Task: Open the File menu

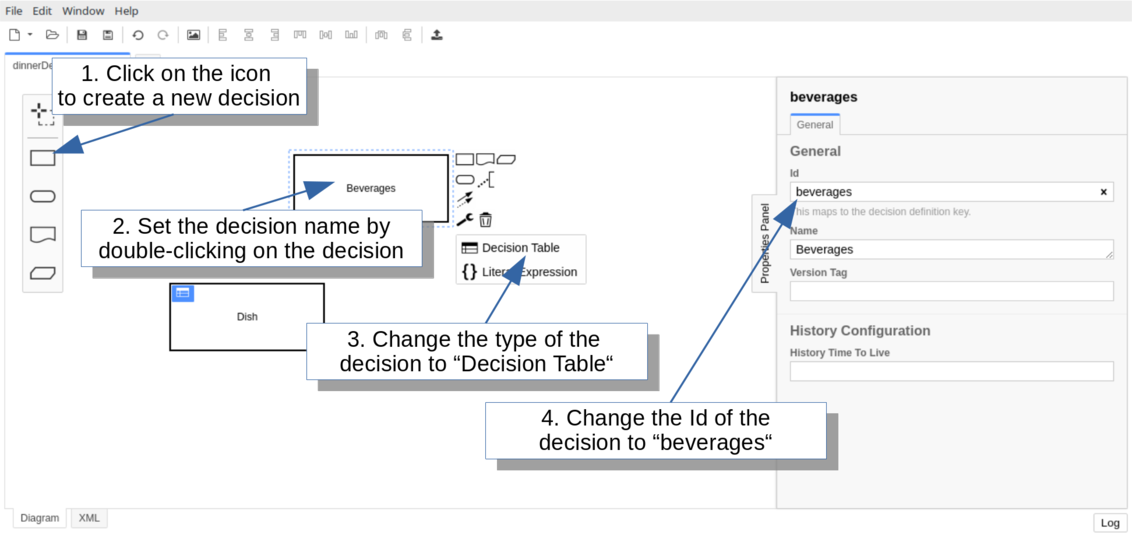Action: [14, 11]
